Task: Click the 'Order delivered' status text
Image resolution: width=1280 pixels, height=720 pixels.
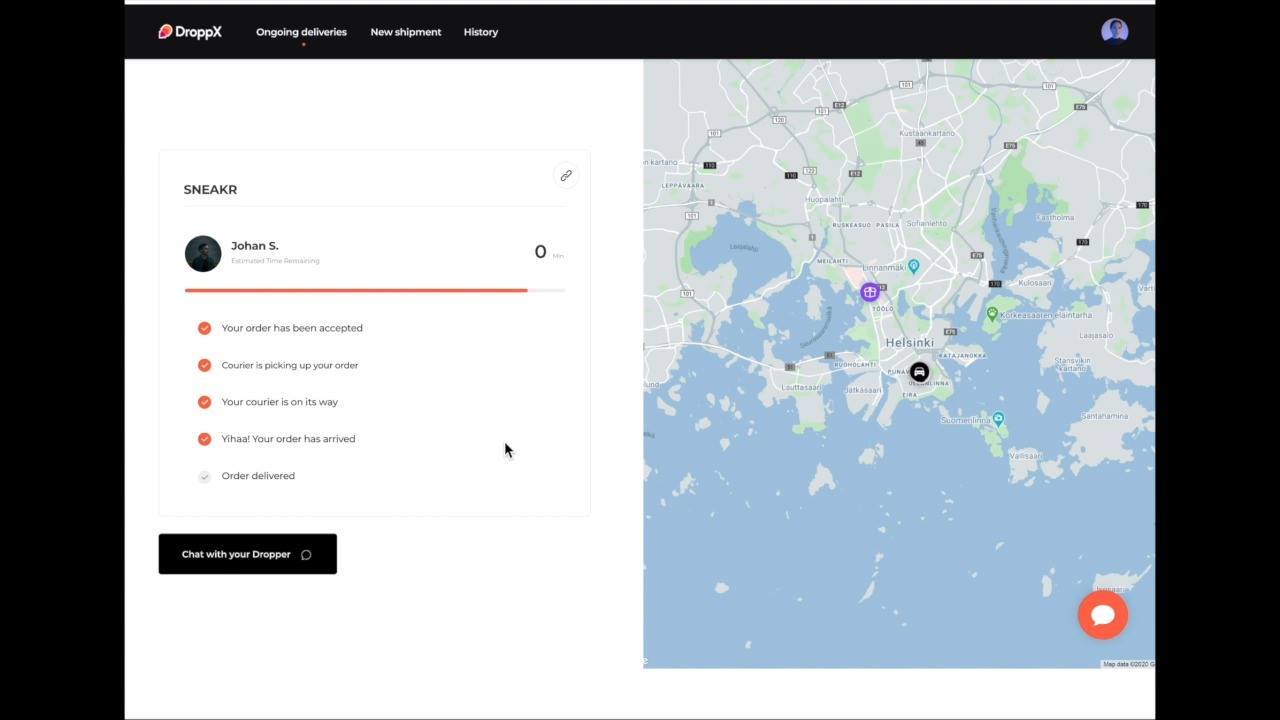Action: coord(258,476)
